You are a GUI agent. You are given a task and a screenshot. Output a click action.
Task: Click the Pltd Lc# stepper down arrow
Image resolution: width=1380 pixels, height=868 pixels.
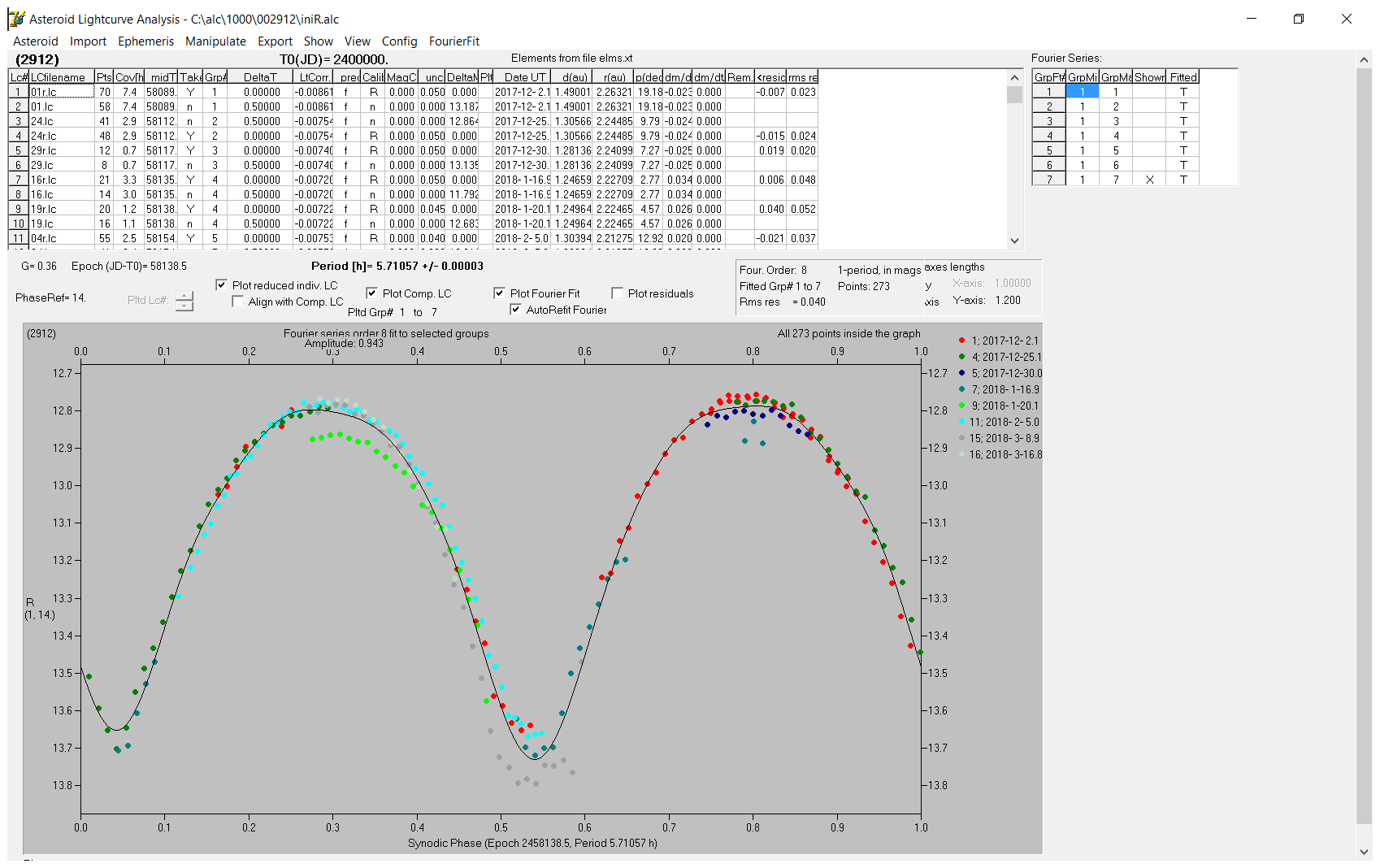click(x=184, y=306)
